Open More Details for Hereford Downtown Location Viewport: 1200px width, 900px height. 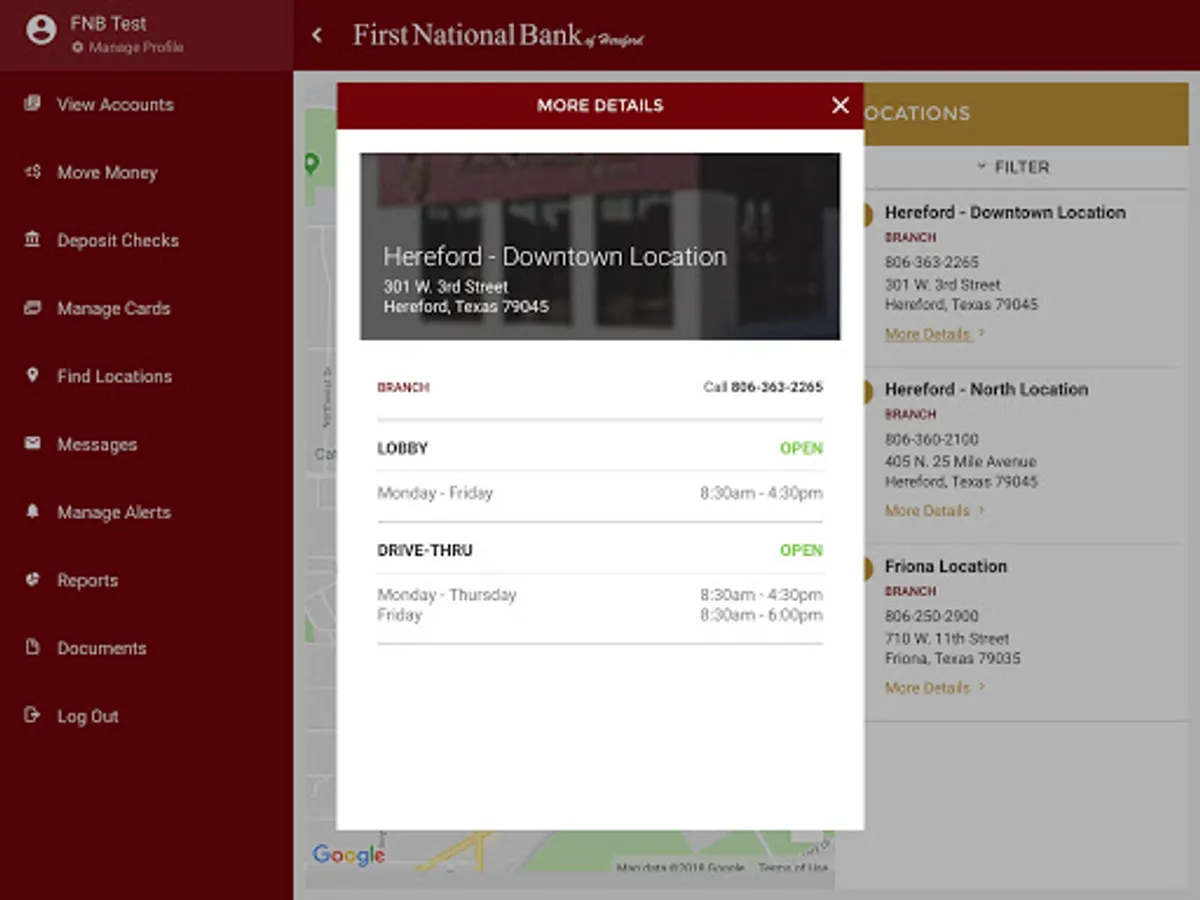click(935, 334)
